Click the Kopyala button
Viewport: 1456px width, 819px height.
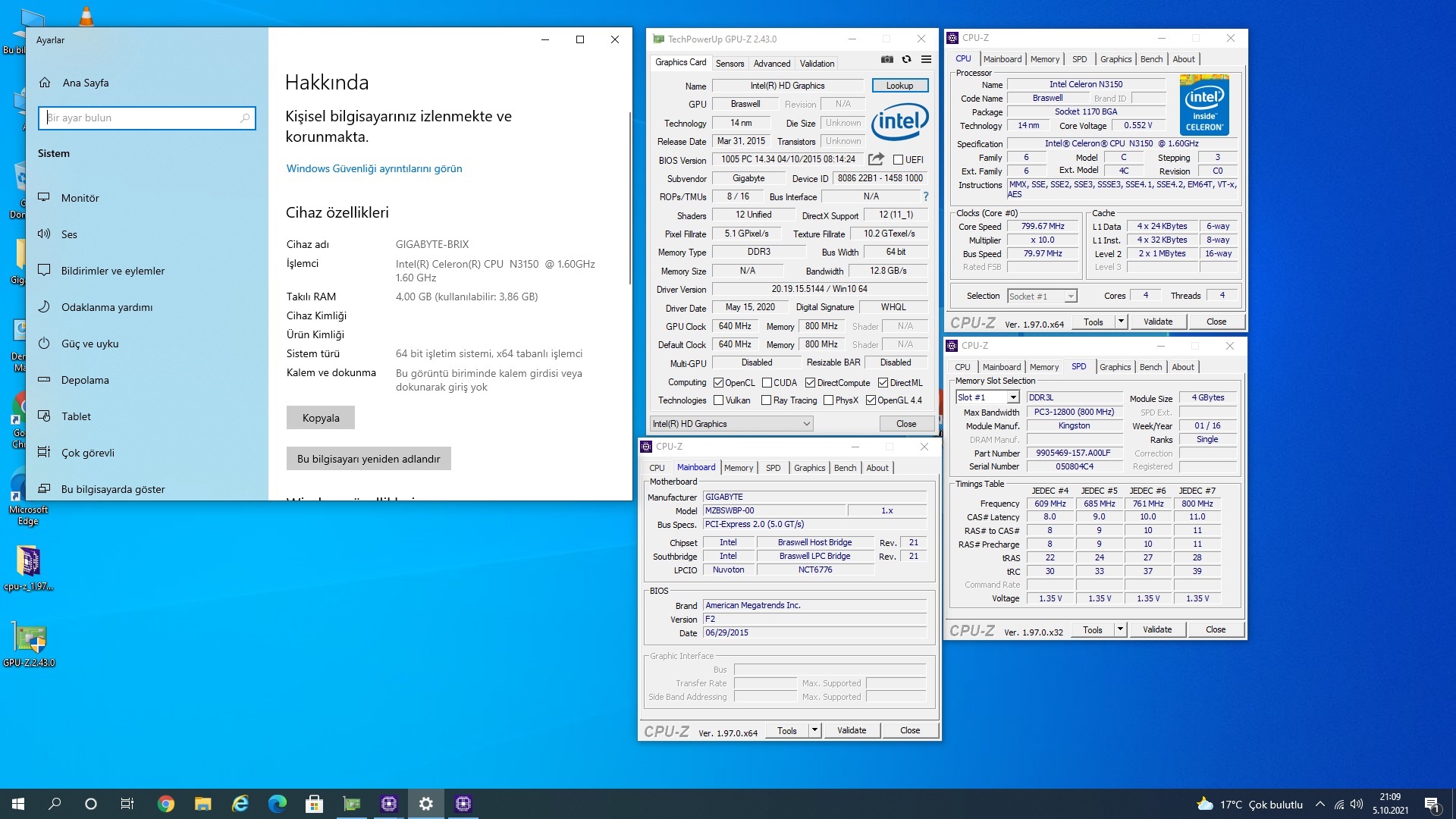tap(321, 418)
